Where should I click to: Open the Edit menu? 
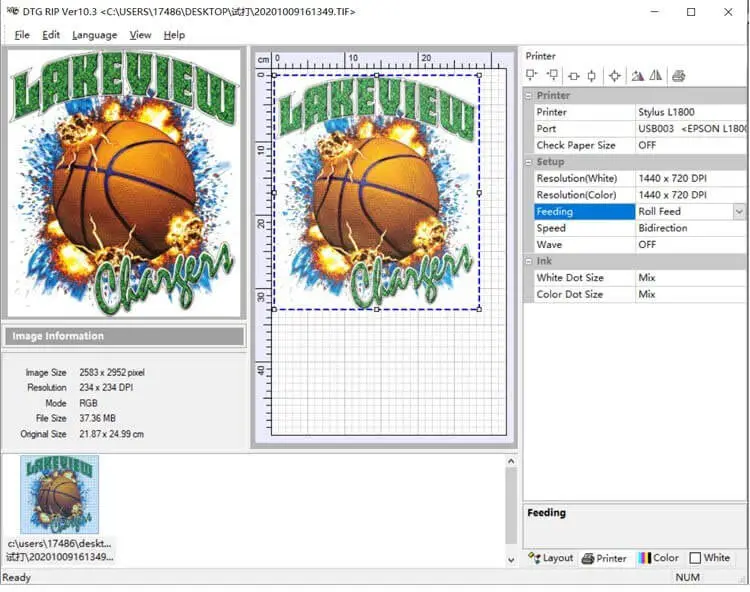[51, 35]
